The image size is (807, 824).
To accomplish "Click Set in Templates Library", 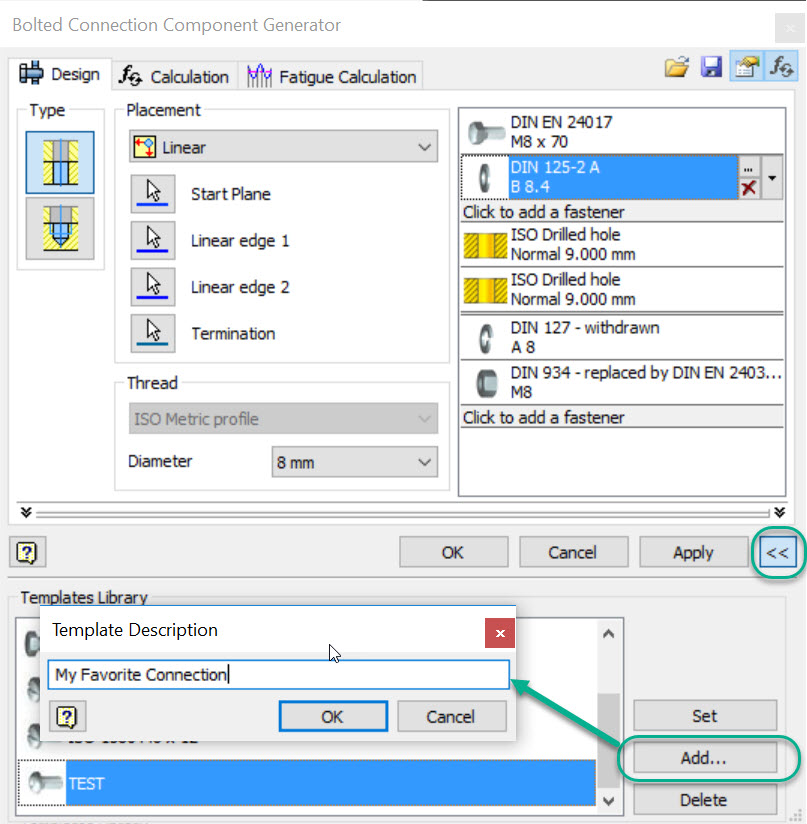I will coord(705,715).
